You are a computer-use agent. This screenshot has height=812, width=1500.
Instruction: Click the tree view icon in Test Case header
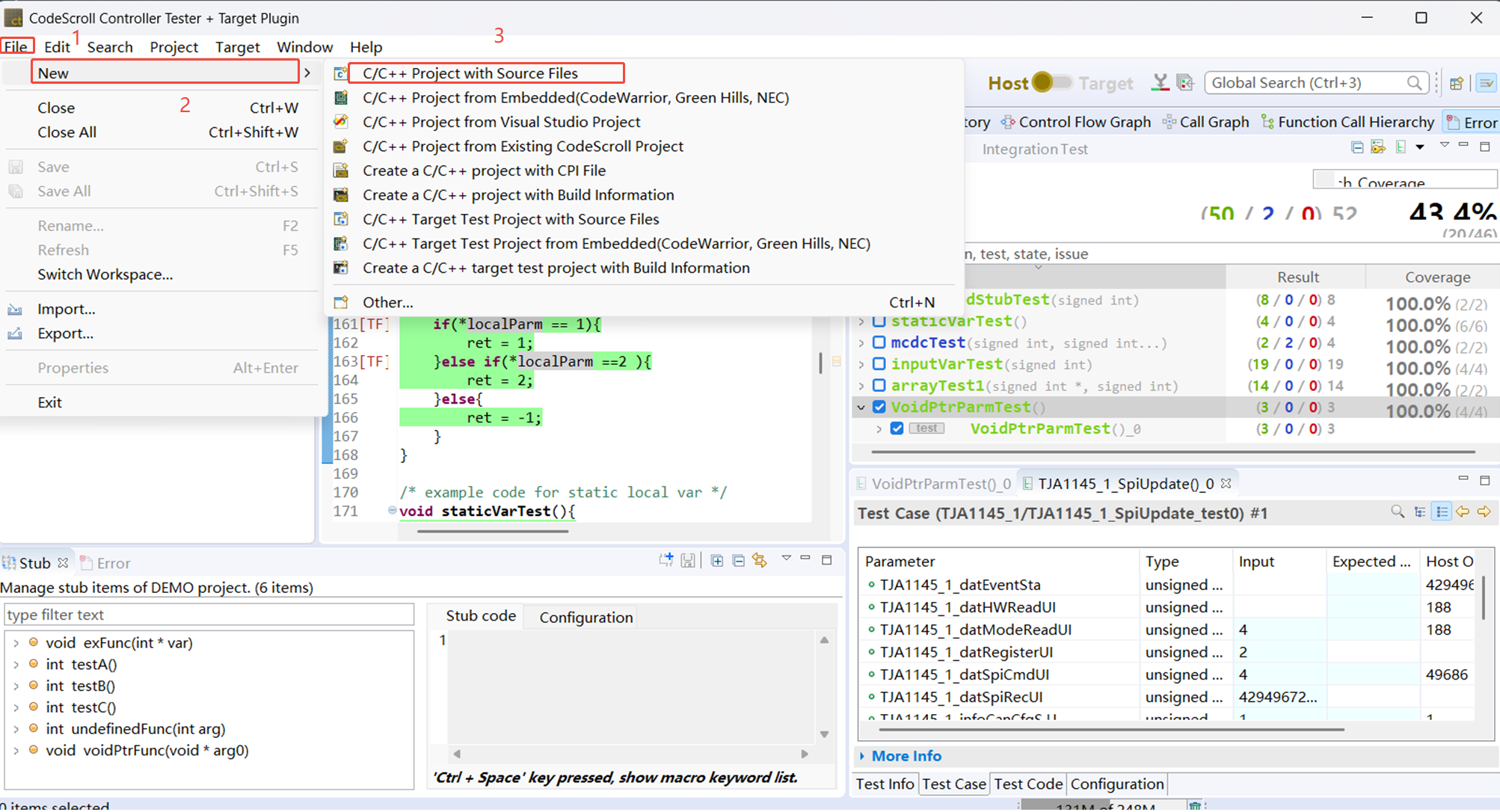pyautogui.click(x=1419, y=512)
